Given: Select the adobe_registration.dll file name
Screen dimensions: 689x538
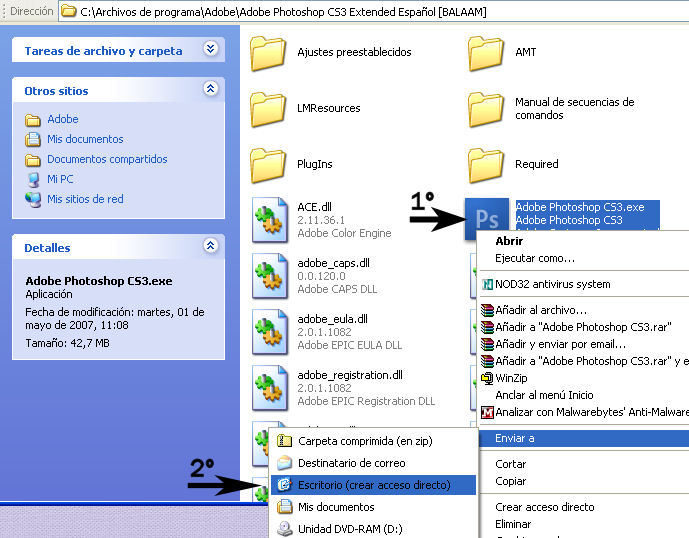Looking at the screenshot, I should pyautogui.click(x=350, y=375).
